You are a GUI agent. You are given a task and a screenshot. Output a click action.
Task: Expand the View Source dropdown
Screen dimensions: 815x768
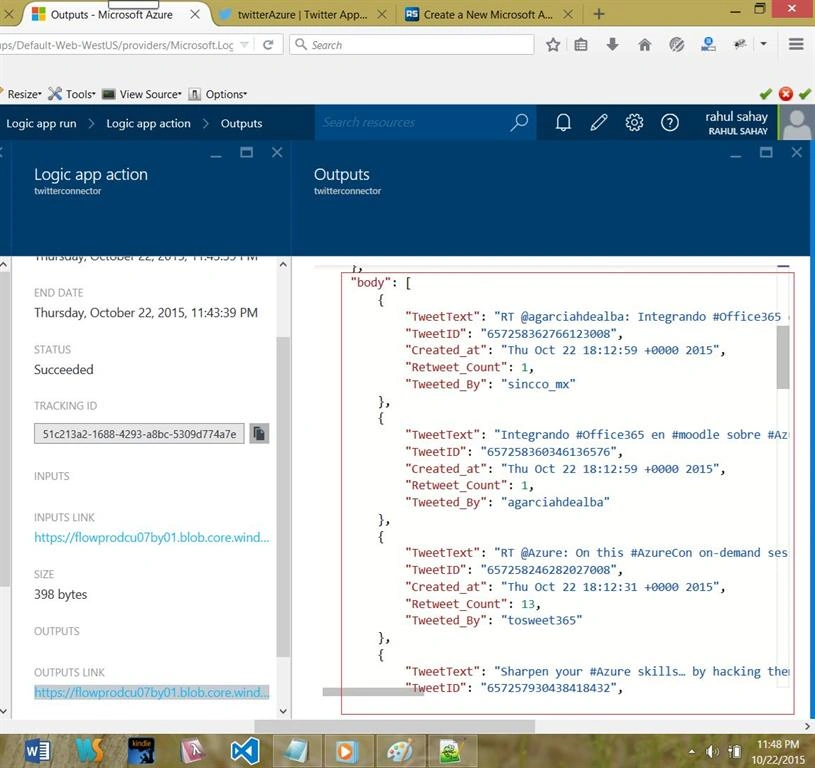click(142, 94)
